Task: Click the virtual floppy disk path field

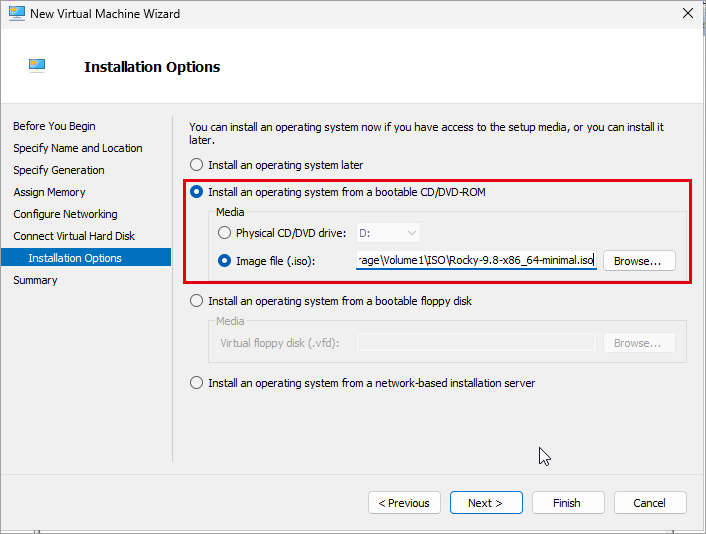Action: pyautogui.click(x=476, y=343)
